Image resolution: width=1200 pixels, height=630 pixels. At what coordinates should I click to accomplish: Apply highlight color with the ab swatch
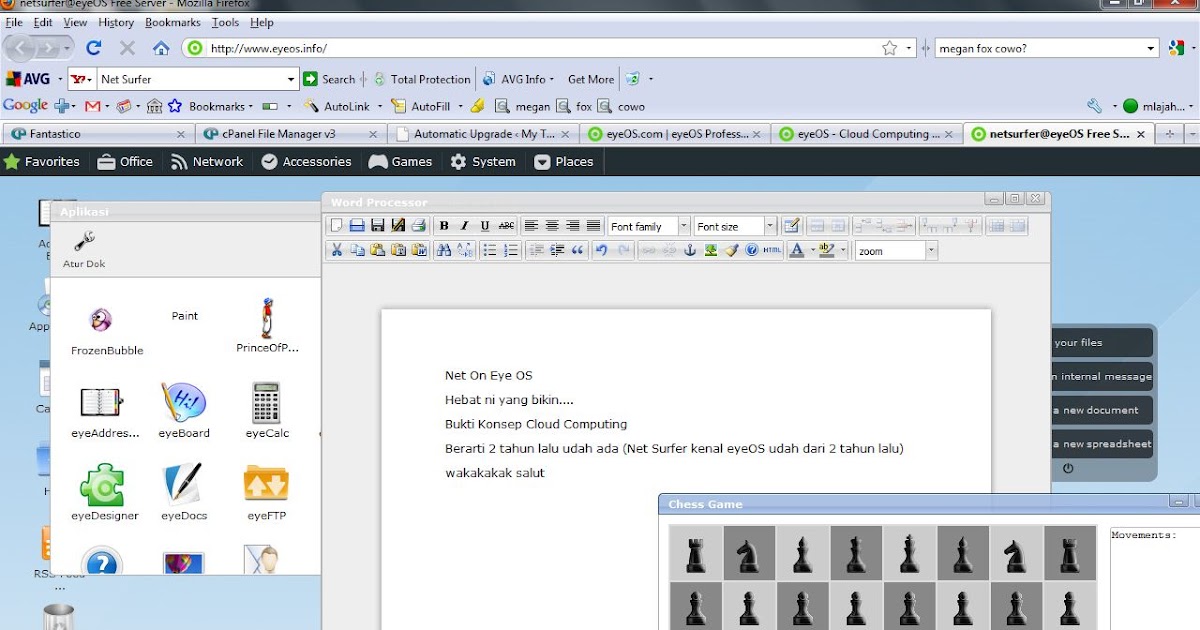(x=827, y=250)
